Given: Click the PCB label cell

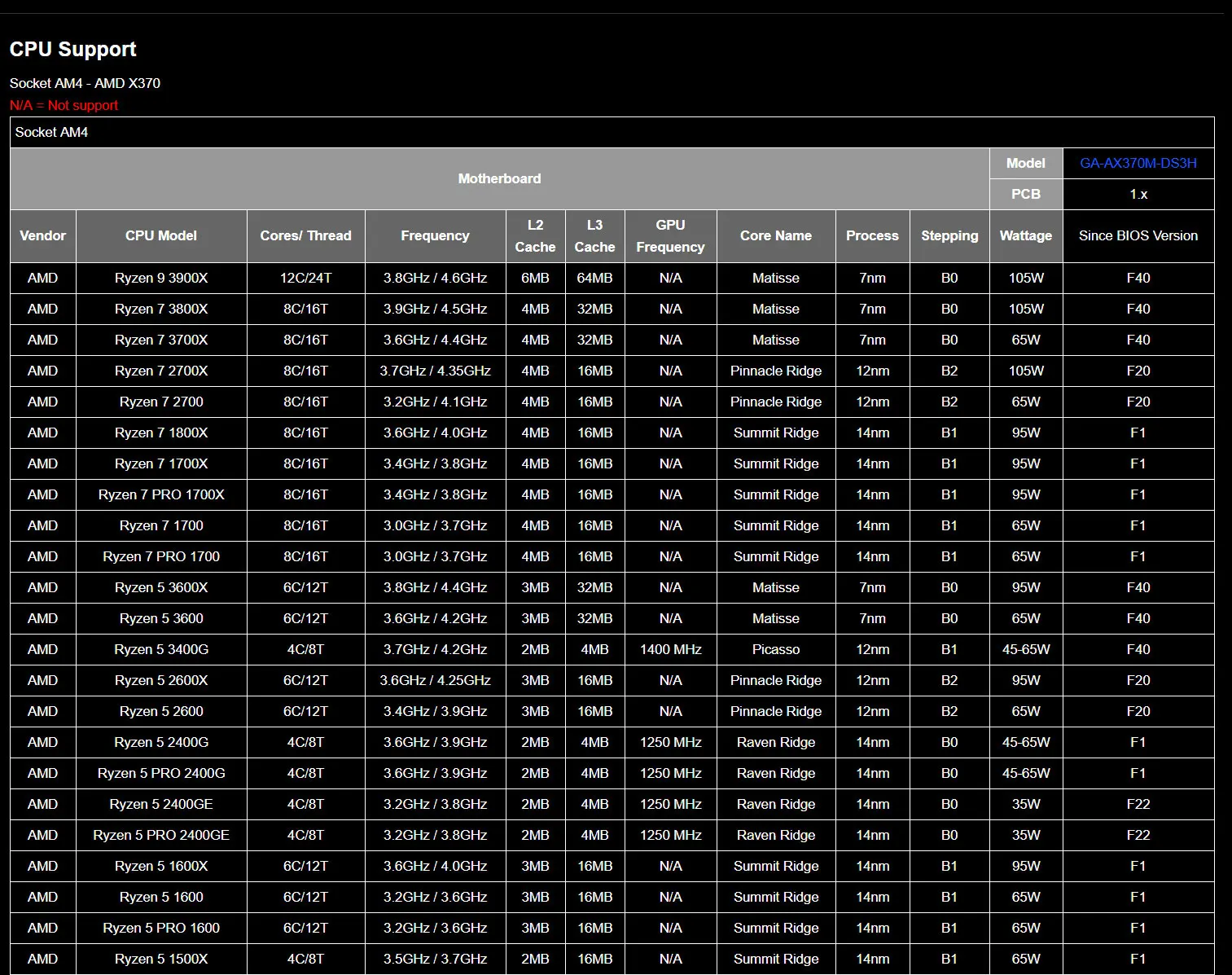Looking at the screenshot, I should click(1026, 194).
